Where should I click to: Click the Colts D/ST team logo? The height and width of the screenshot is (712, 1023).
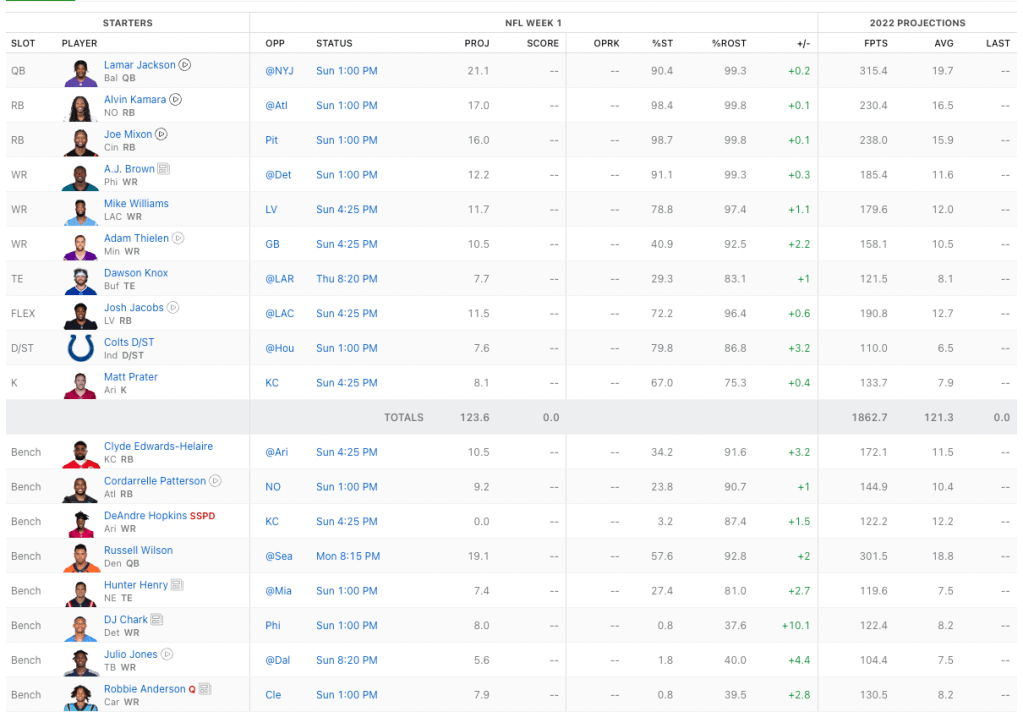pos(80,348)
